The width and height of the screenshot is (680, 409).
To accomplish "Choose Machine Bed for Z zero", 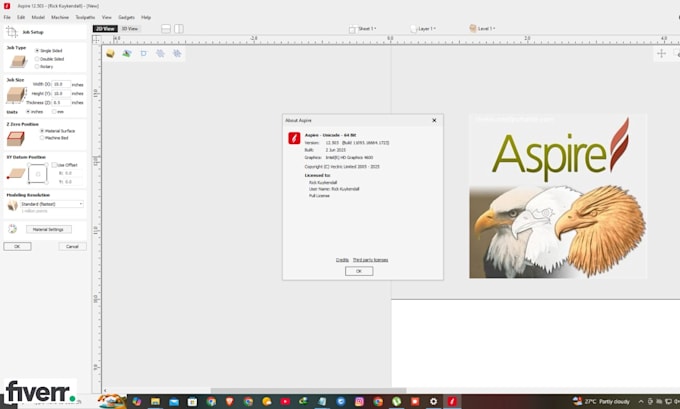I will pos(54,138).
